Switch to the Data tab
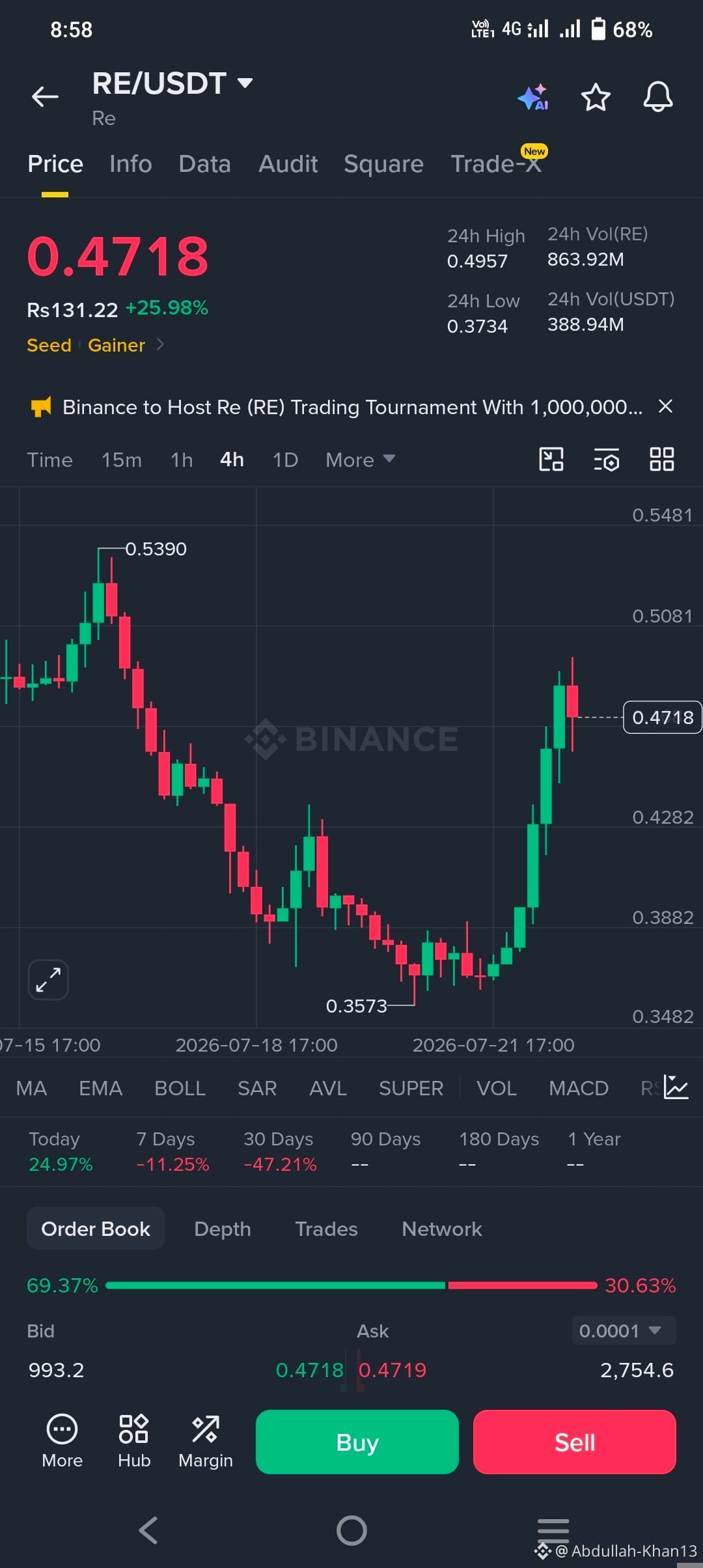This screenshot has height=1568, width=703. click(204, 164)
